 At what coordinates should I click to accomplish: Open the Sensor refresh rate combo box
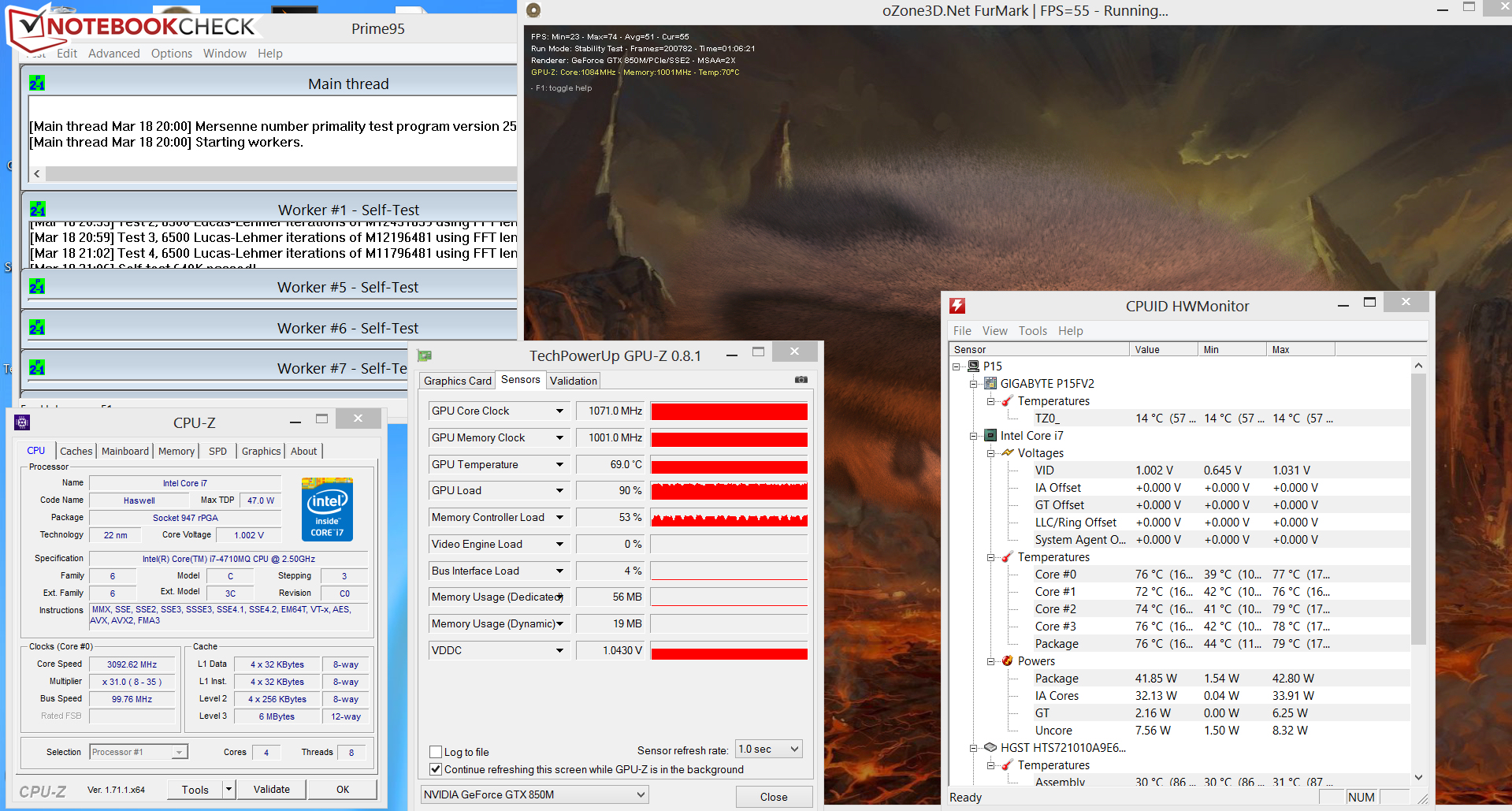(768, 749)
